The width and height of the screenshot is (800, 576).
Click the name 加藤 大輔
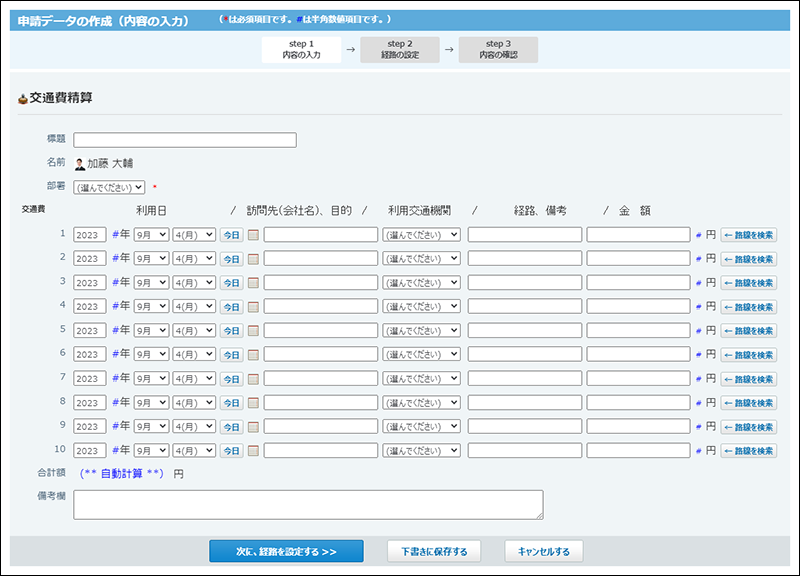[110, 163]
